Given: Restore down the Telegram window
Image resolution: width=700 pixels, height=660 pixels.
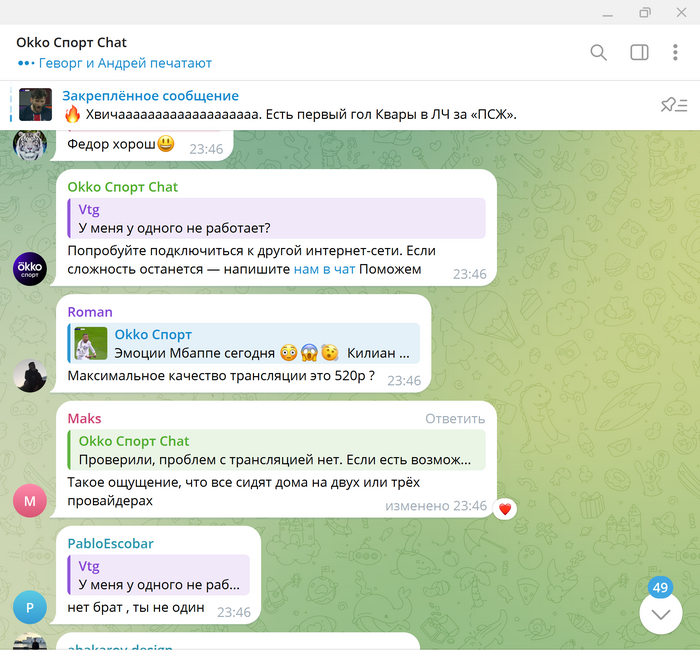Looking at the screenshot, I should [x=644, y=13].
